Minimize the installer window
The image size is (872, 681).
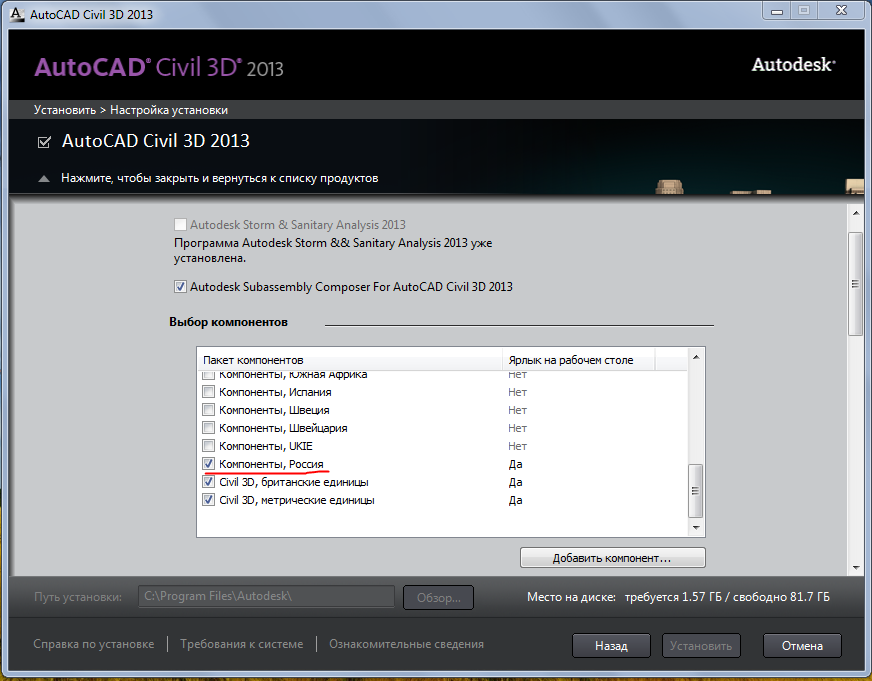(777, 11)
